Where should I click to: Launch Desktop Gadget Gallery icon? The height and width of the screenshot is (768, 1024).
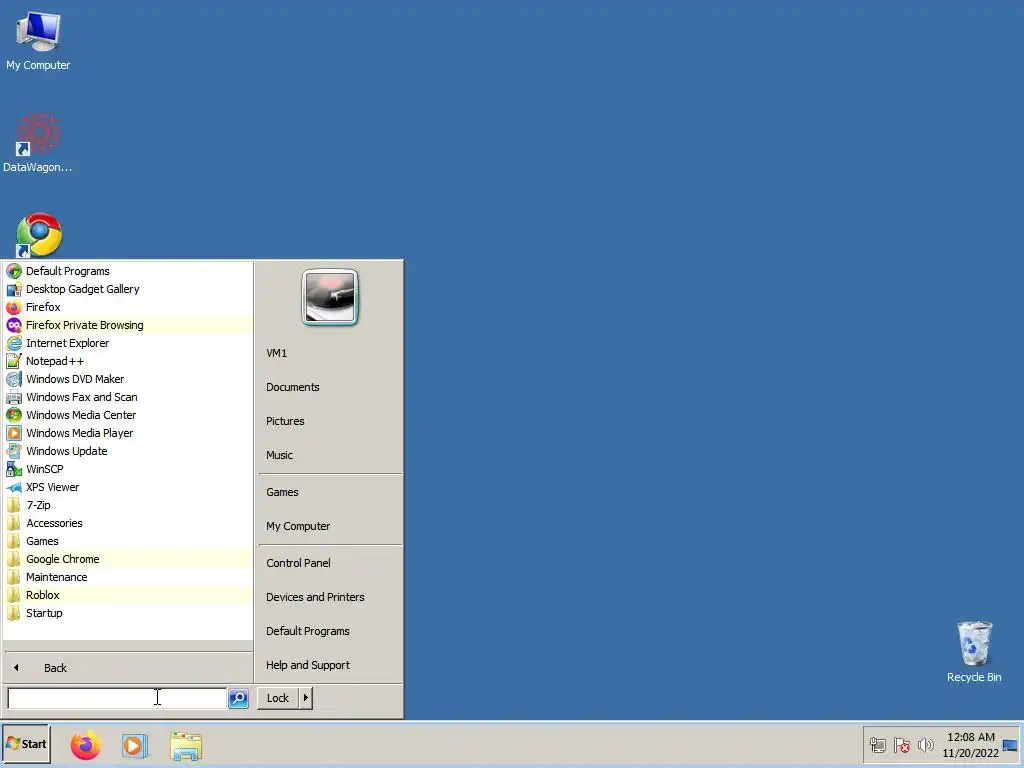pos(14,289)
